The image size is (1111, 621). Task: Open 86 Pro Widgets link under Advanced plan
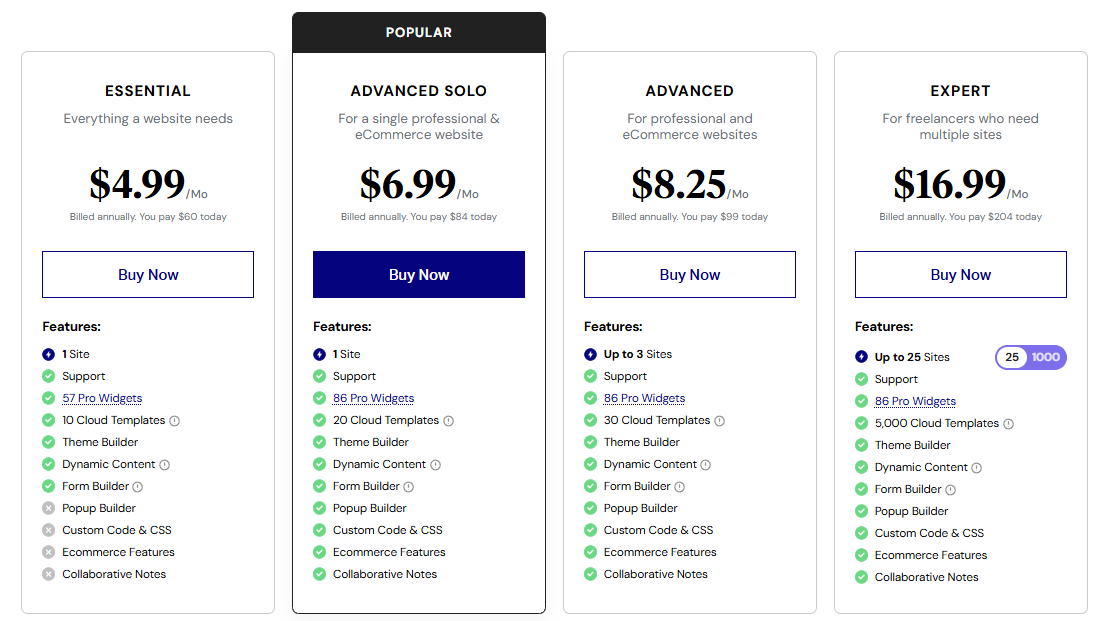pyautogui.click(x=644, y=398)
